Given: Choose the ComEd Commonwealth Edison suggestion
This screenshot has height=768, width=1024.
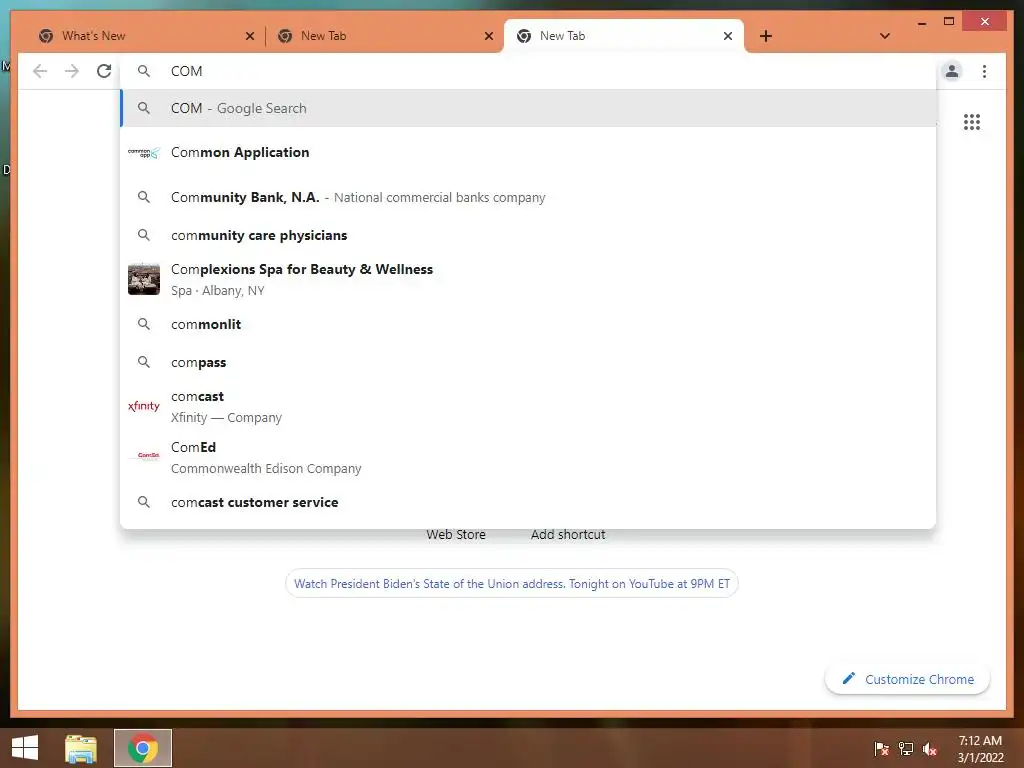Looking at the screenshot, I should pyautogui.click(x=528, y=457).
